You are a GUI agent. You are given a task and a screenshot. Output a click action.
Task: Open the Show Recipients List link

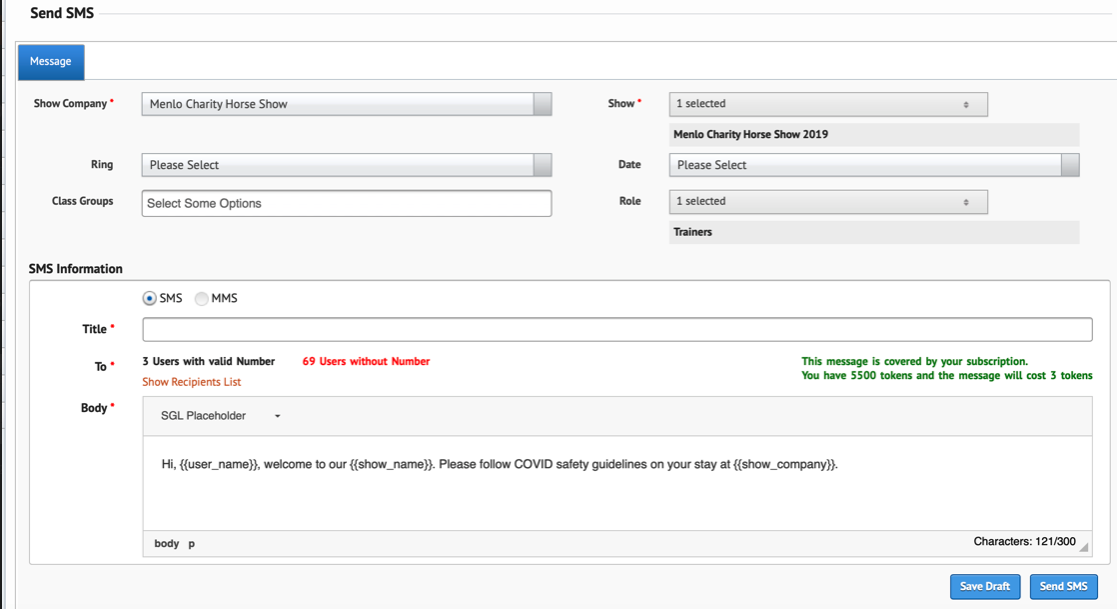192,382
